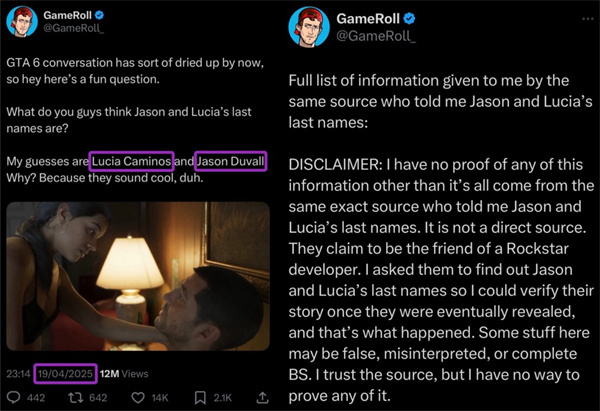Click the 19/04/2025 date stamp
Viewport: 600px width, 411px height.
pos(65,373)
